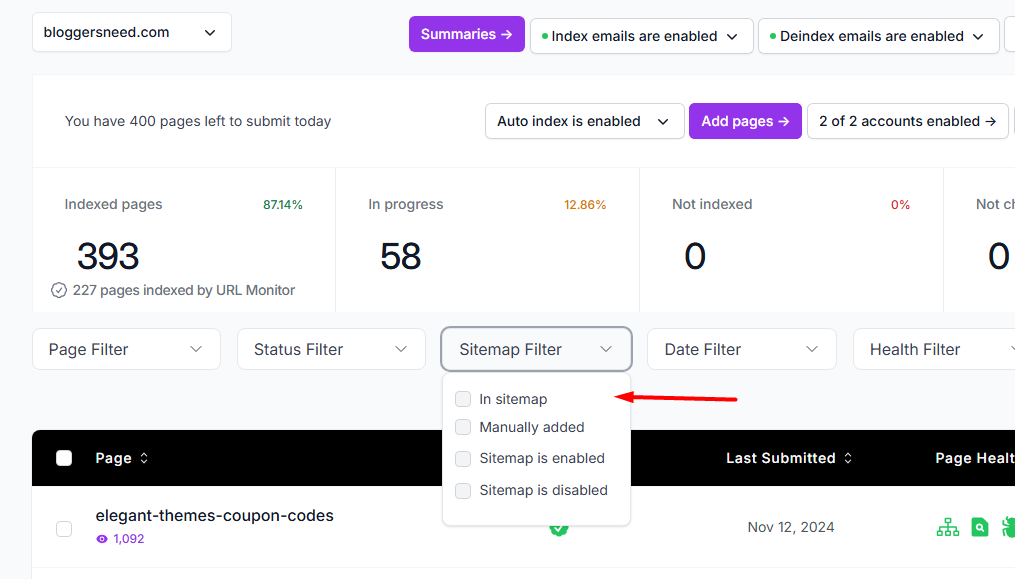Open 2 of 2 accounts enabled
Screen dimensions: 1015x579
pyautogui.click(x=908, y=121)
